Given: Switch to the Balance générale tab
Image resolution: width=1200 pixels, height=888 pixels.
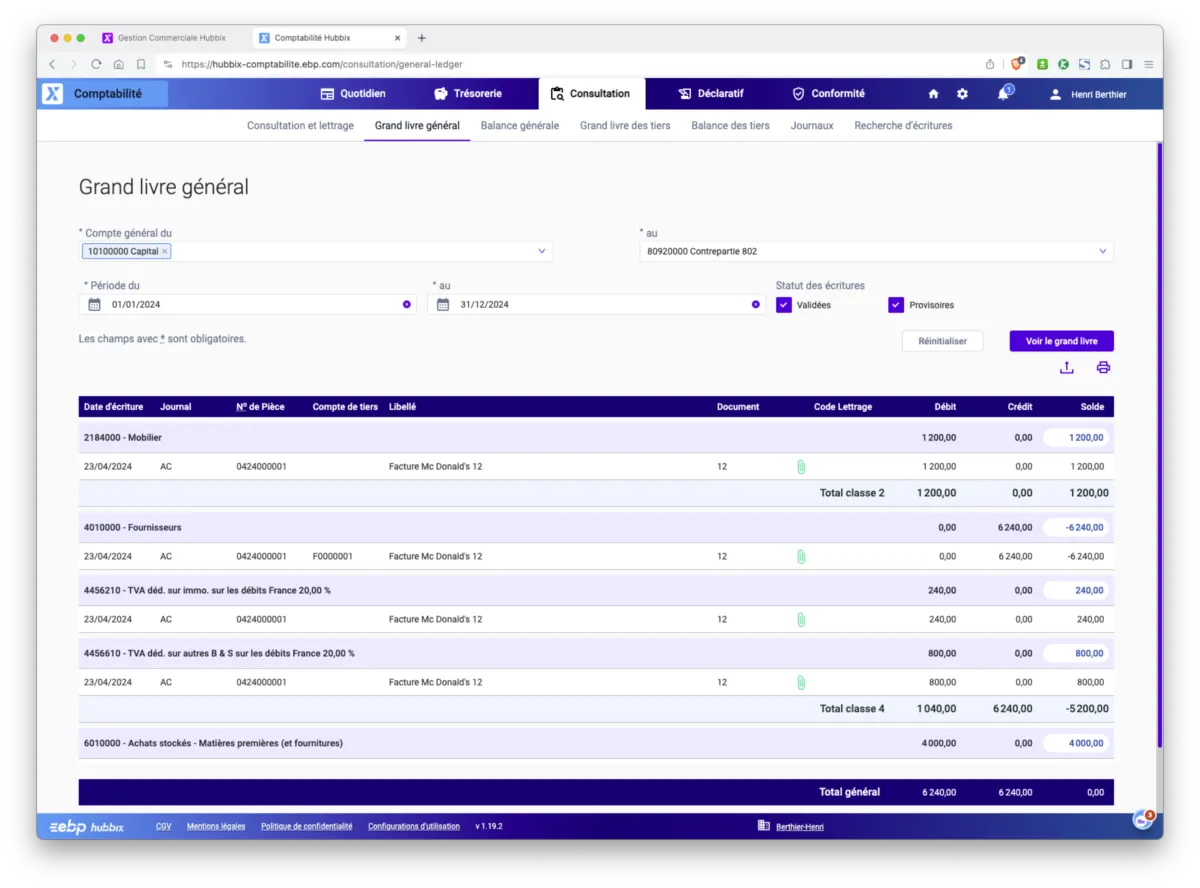Looking at the screenshot, I should [x=519, y=126].
